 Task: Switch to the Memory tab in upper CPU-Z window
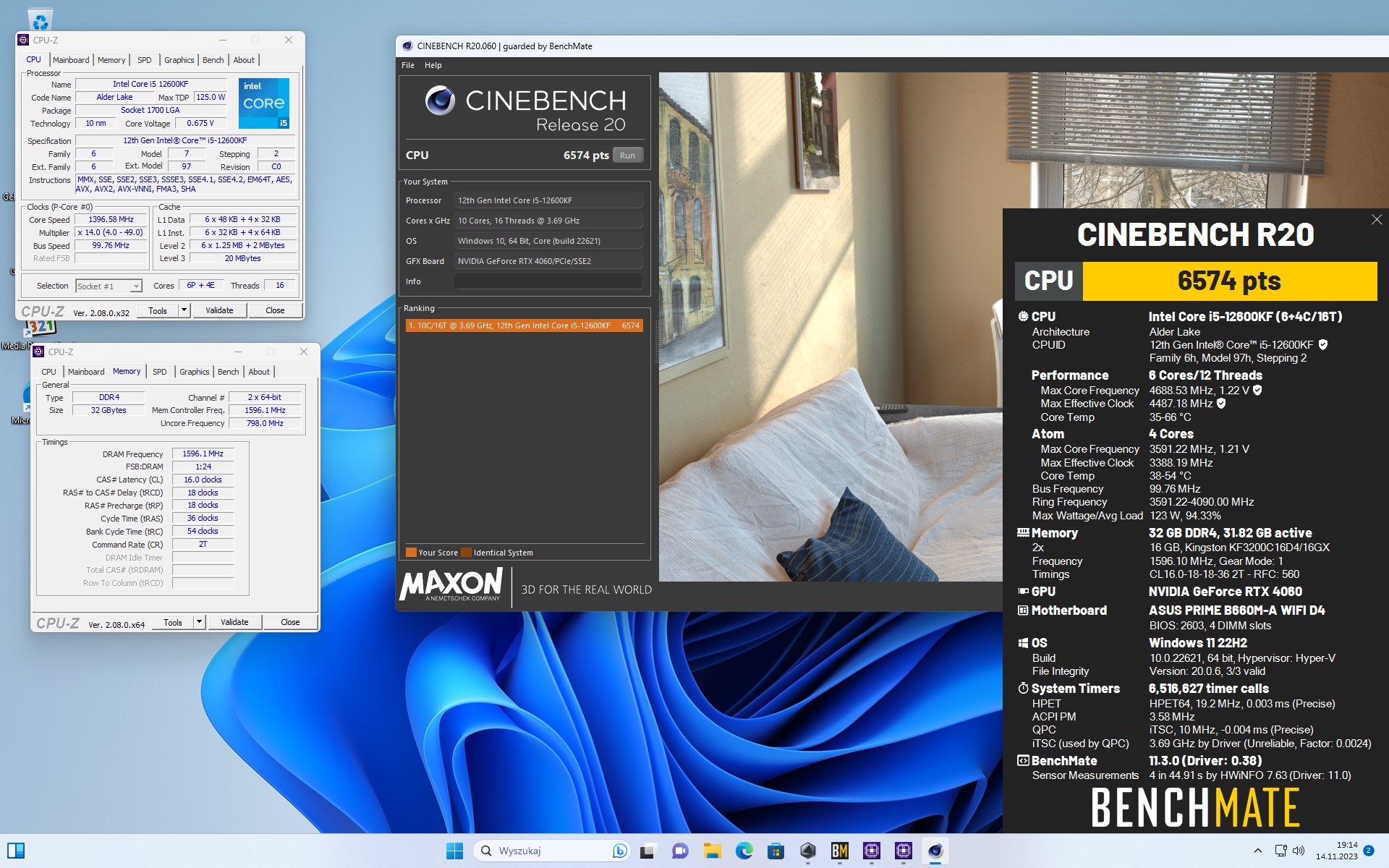coord(111,60)
